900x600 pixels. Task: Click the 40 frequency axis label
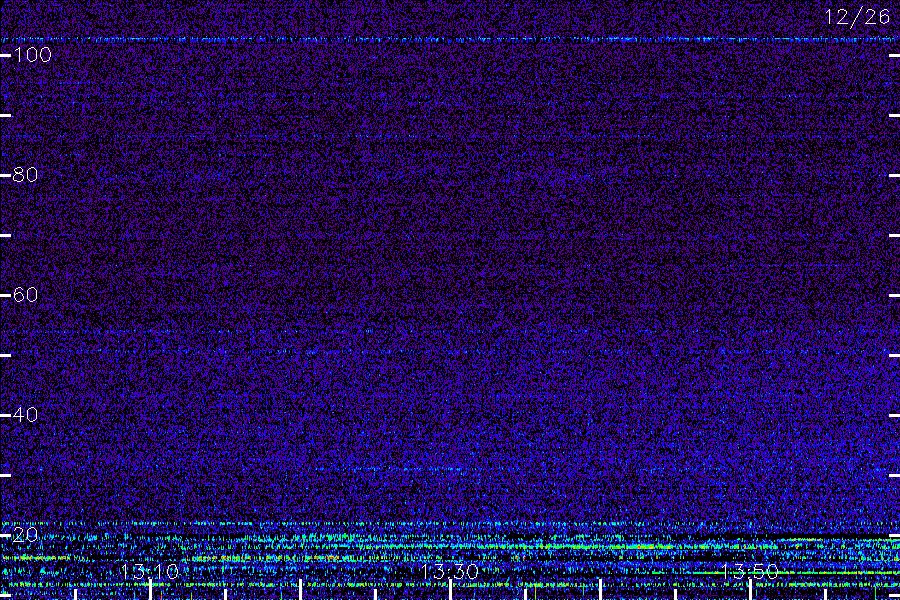click(x=25, y=415)
